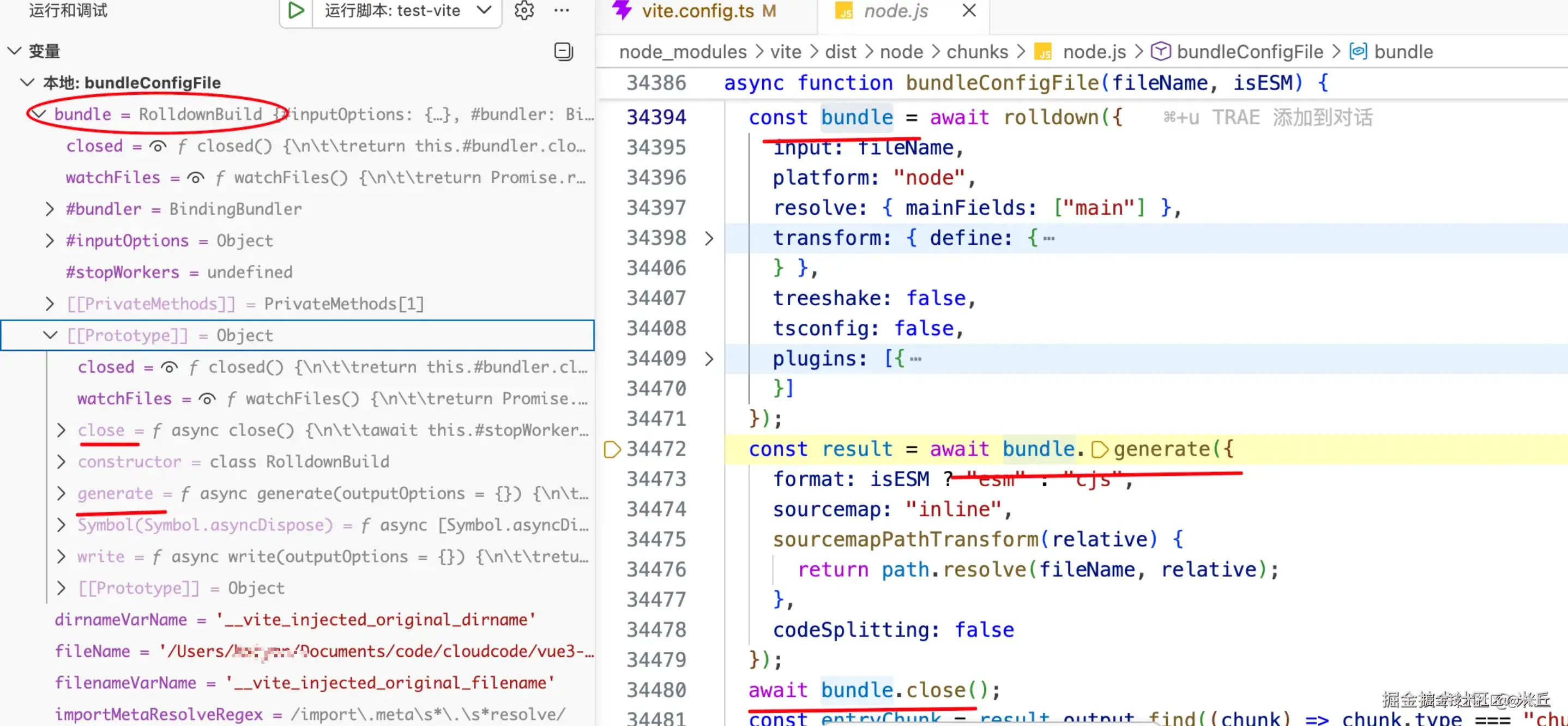Invoke getter eye icon for top closed property
The height and width of the screenshot is (726, 1568).
tap(158, 147)
